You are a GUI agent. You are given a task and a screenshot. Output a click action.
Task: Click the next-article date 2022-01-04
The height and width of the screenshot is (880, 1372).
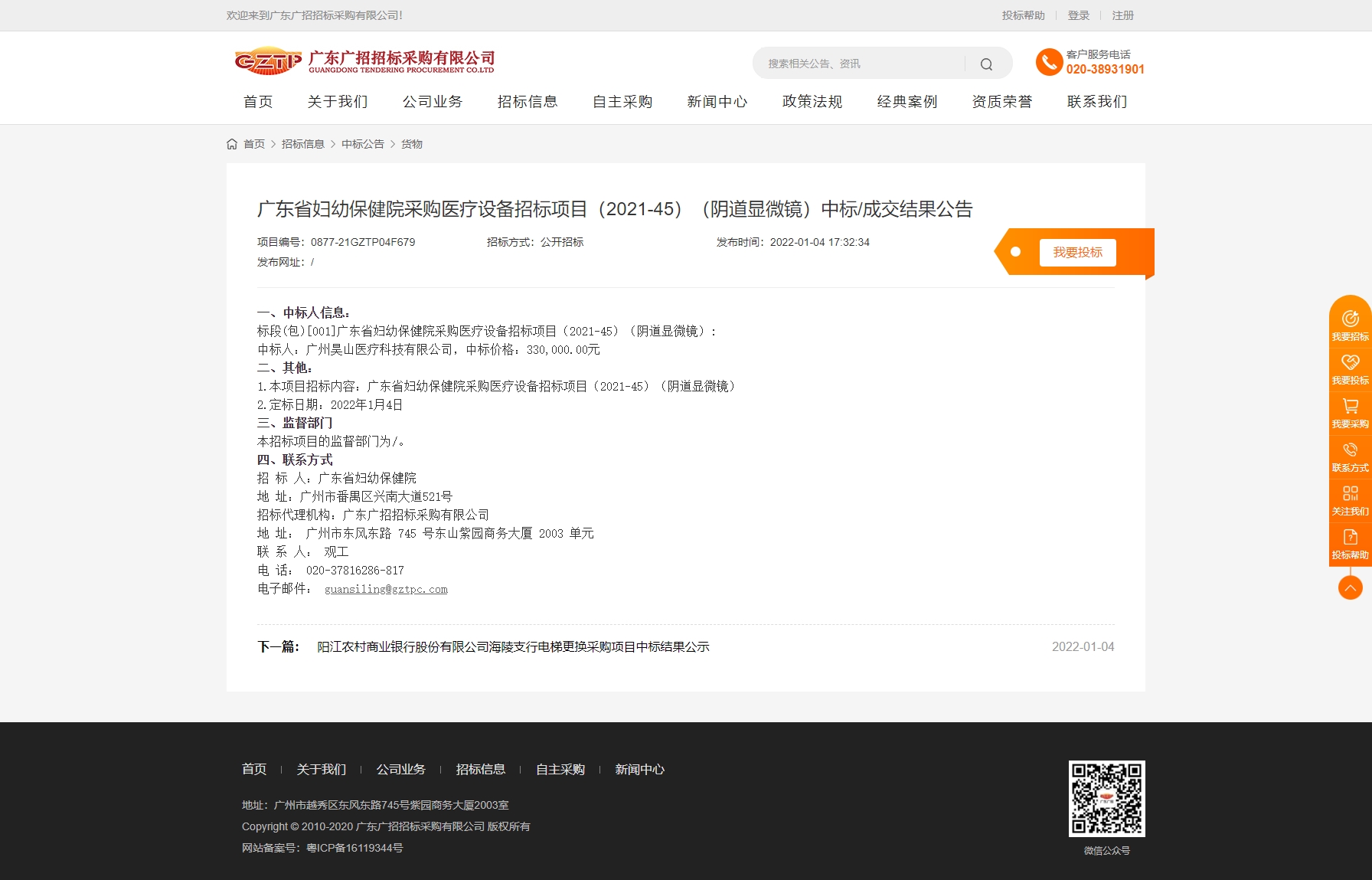(x=1083, y=647)
